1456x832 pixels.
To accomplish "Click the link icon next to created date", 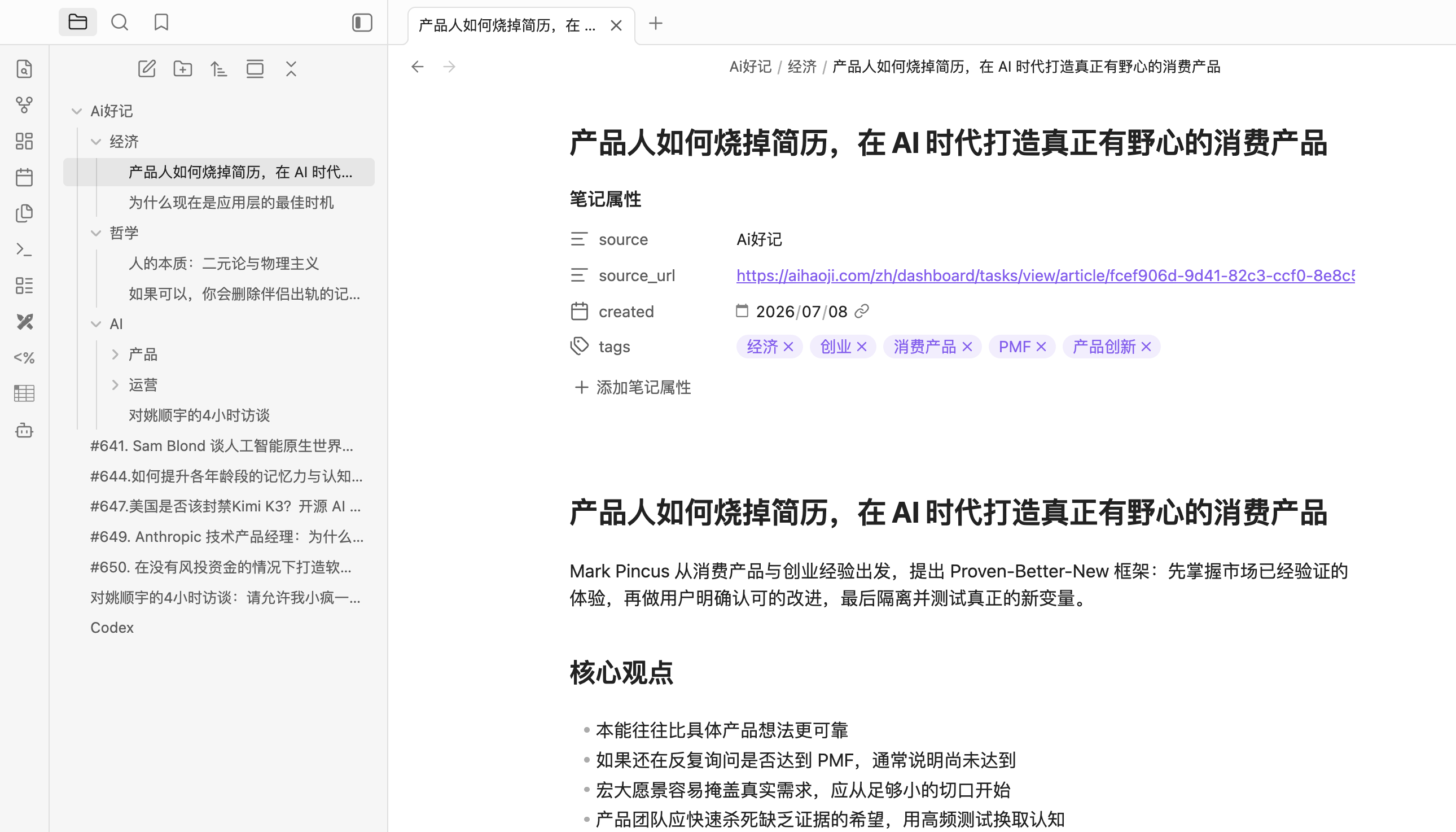I will click(861, 311).
